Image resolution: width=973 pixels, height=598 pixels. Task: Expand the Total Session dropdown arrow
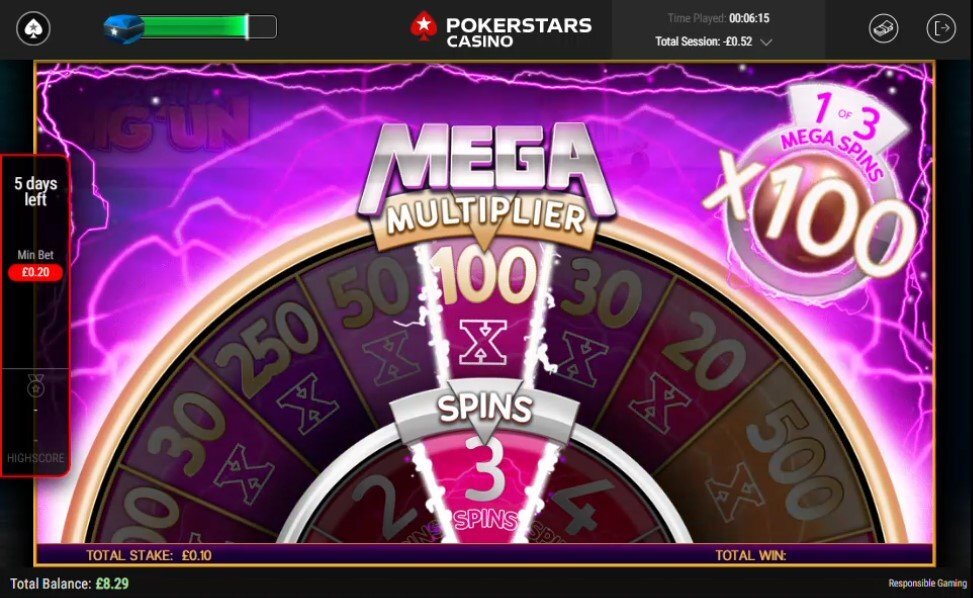click(766, 42)
